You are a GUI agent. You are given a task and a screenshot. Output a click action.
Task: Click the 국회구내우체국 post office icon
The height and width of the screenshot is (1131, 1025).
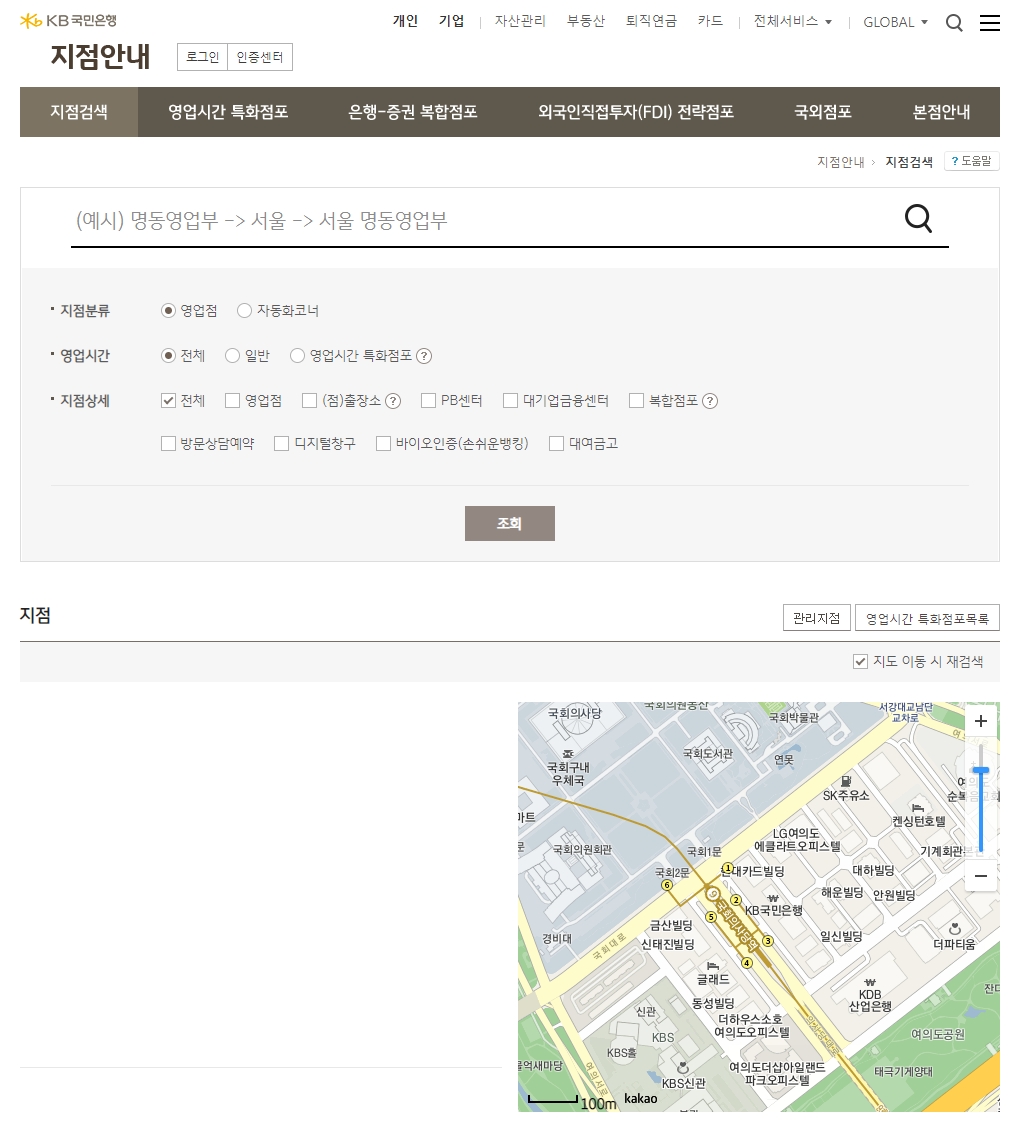click(568, 754)
